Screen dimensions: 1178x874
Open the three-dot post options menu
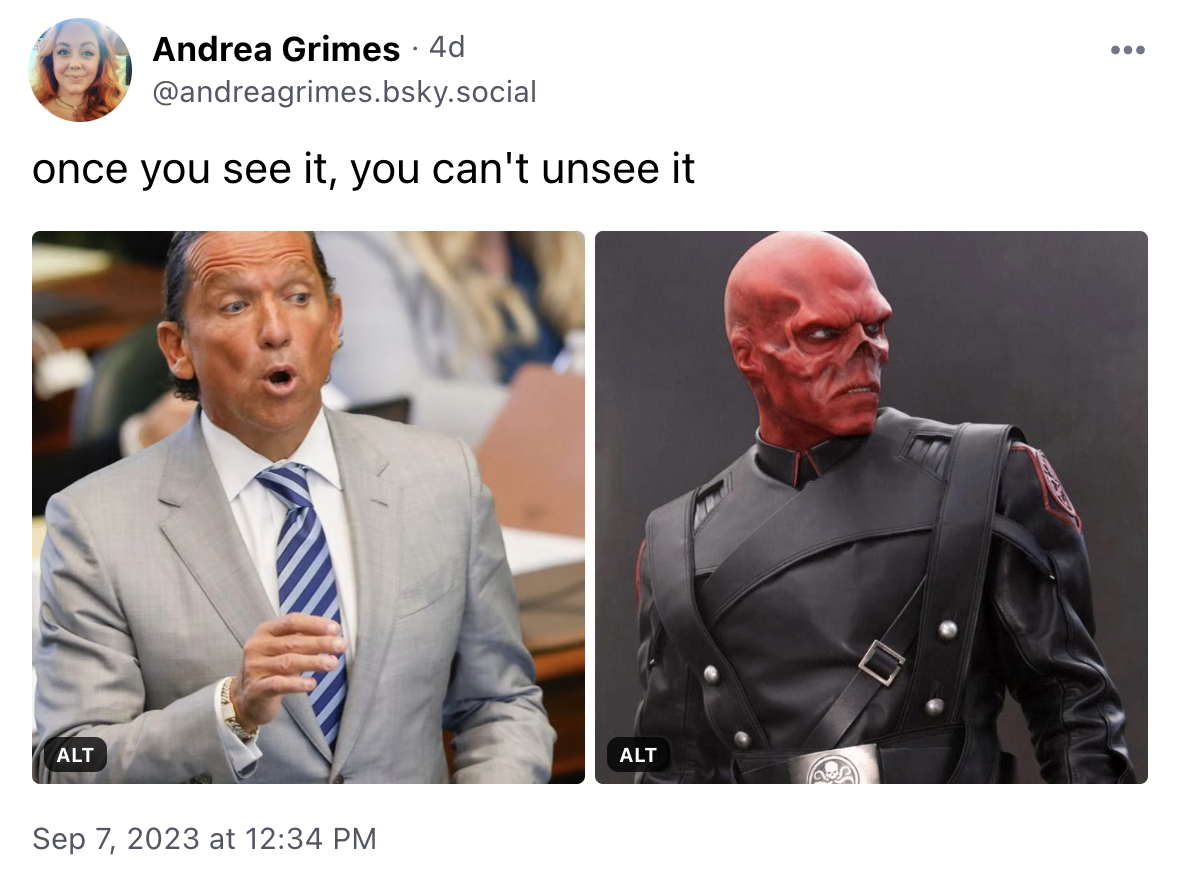click(1127, 50)
